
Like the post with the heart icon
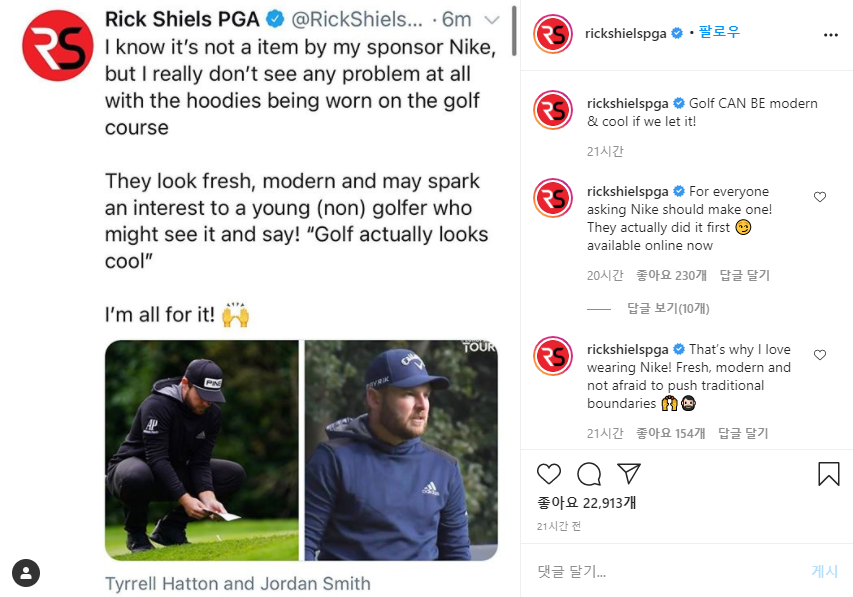[x=549, y=473]
